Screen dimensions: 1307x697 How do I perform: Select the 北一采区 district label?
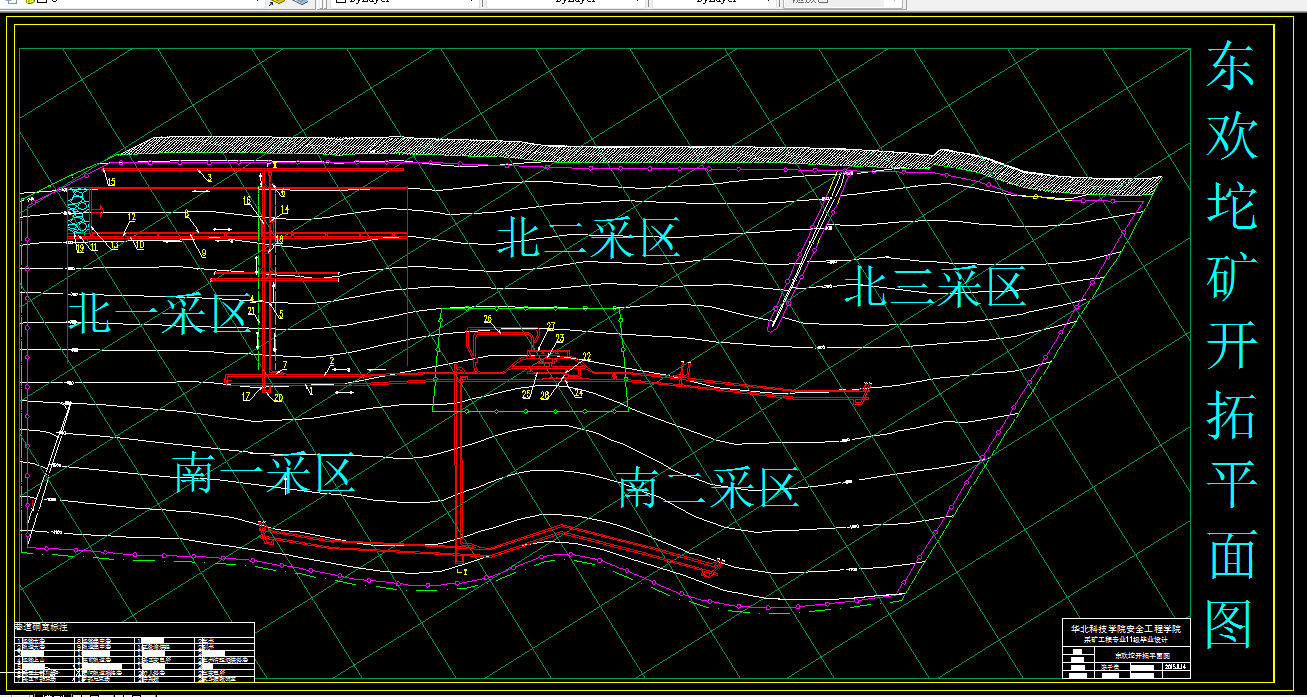160,314
